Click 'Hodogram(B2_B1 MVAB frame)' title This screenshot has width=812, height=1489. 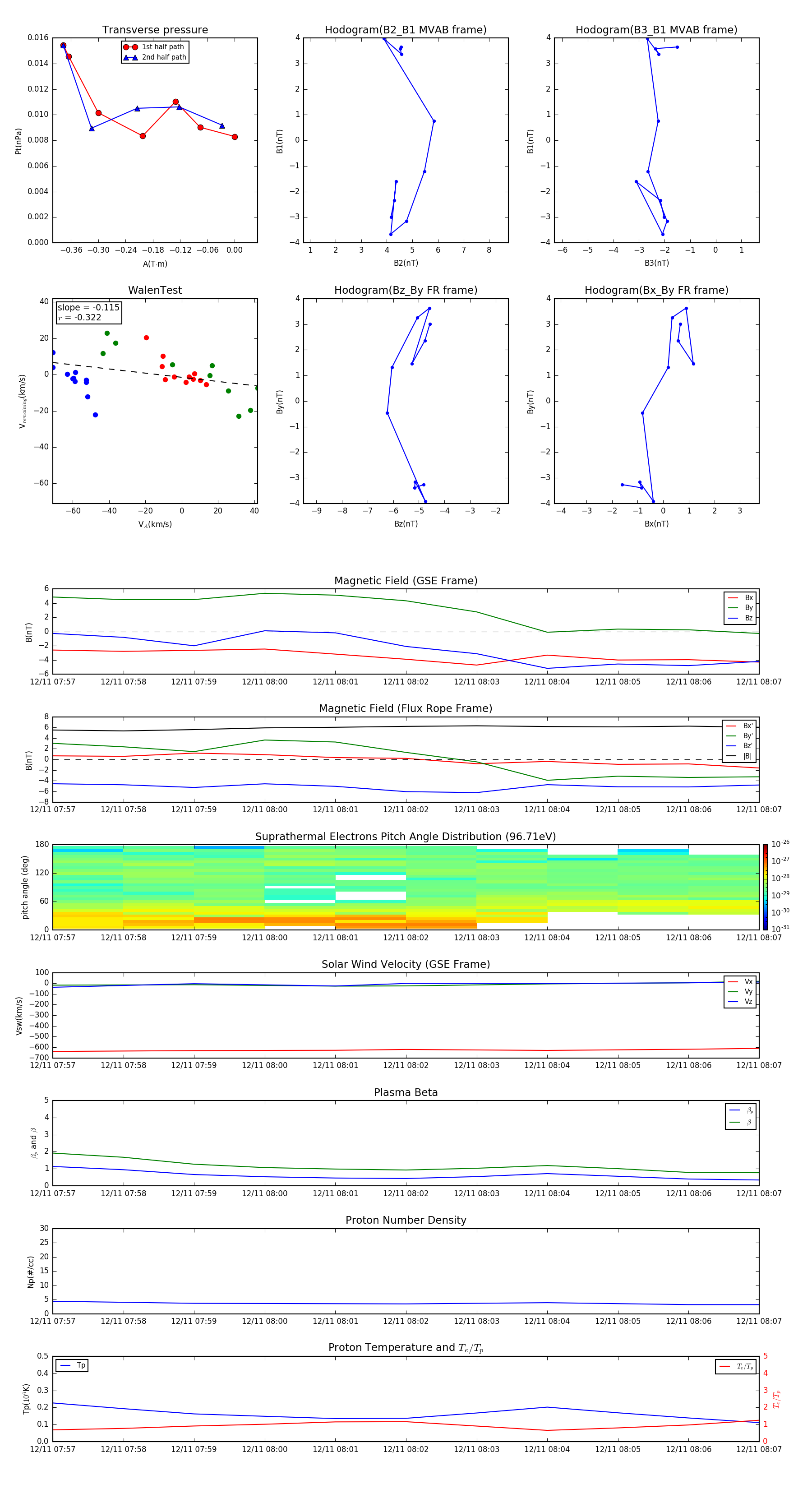(406, 30)
